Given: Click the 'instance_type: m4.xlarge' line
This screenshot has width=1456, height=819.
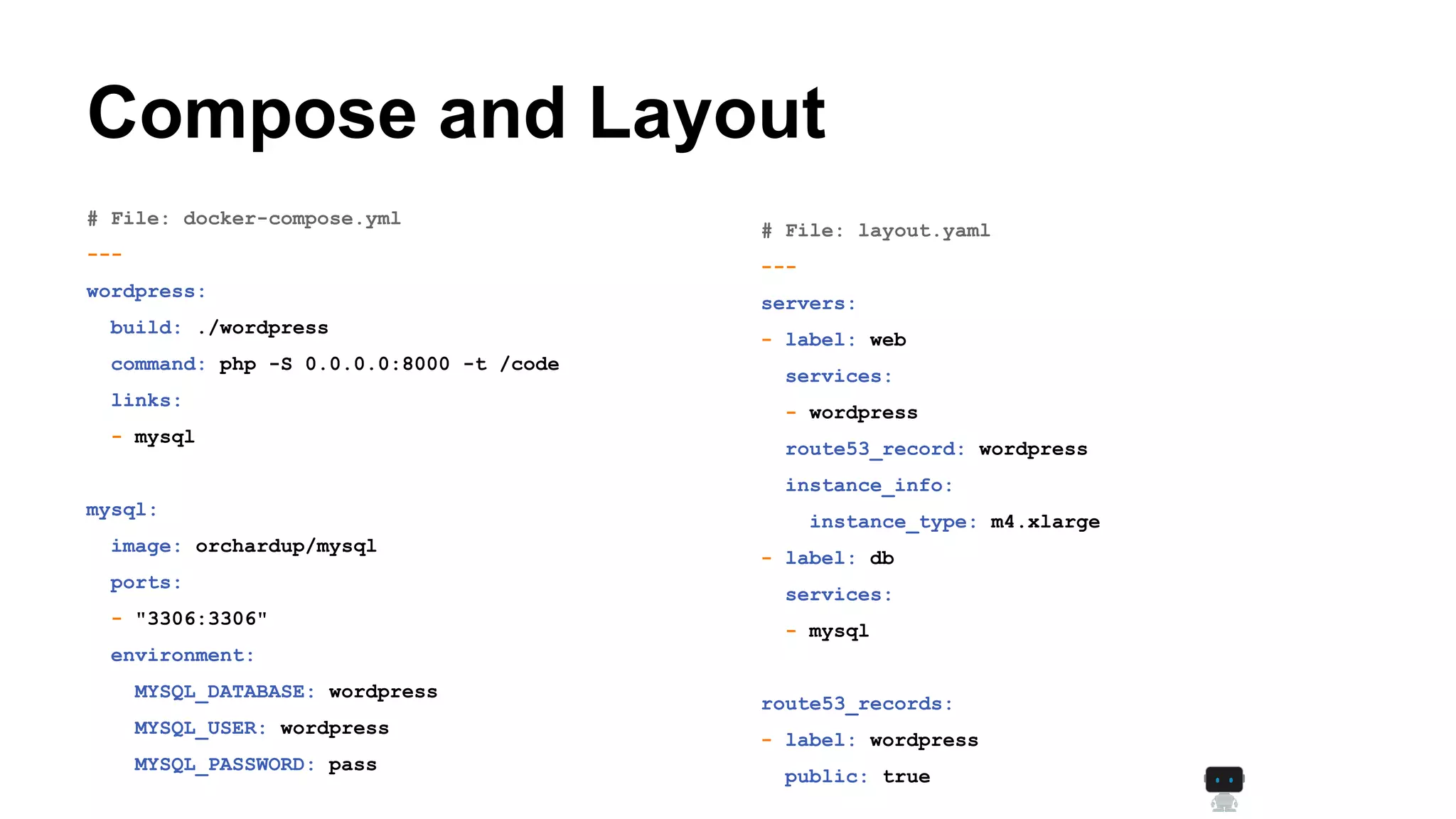Looking at the screenshot, I should pyautogui.click(x=955, y=522).
